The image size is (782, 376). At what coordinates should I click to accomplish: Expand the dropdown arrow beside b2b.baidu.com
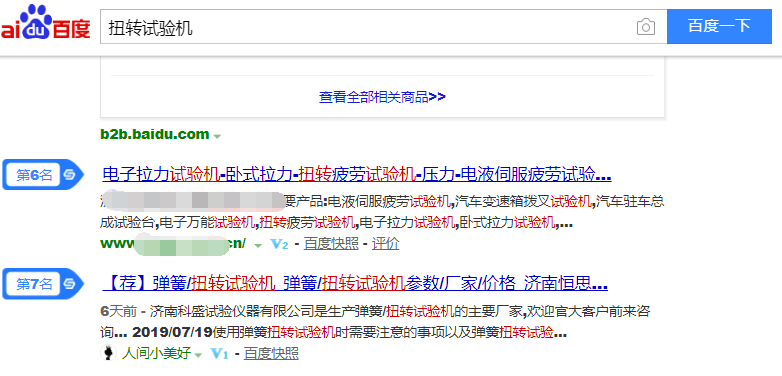(x=217, y=136)
